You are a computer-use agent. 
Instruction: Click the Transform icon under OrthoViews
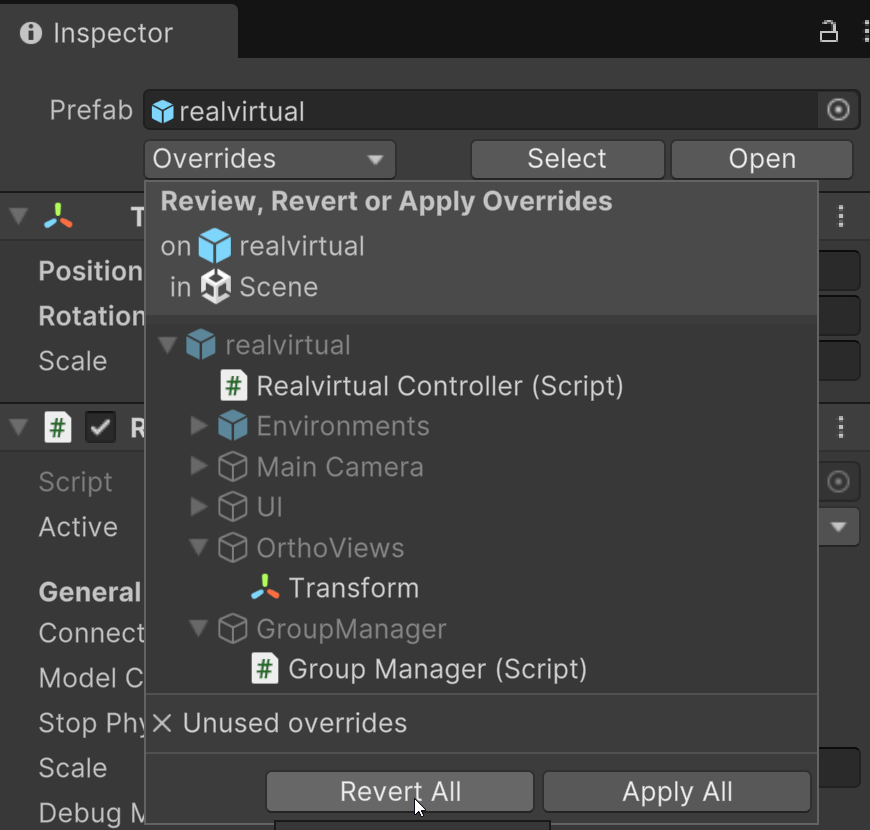(265, 588)
